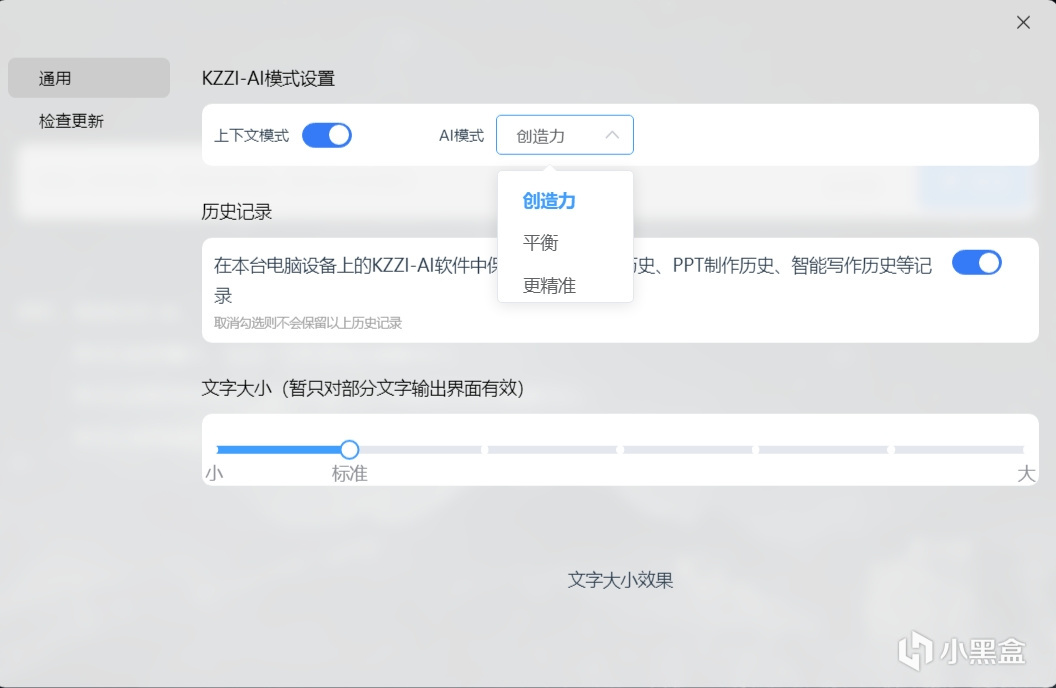Click the 文字大小效果 preview text
Viewport: 1056px width, 688px height.
(620, 580)
